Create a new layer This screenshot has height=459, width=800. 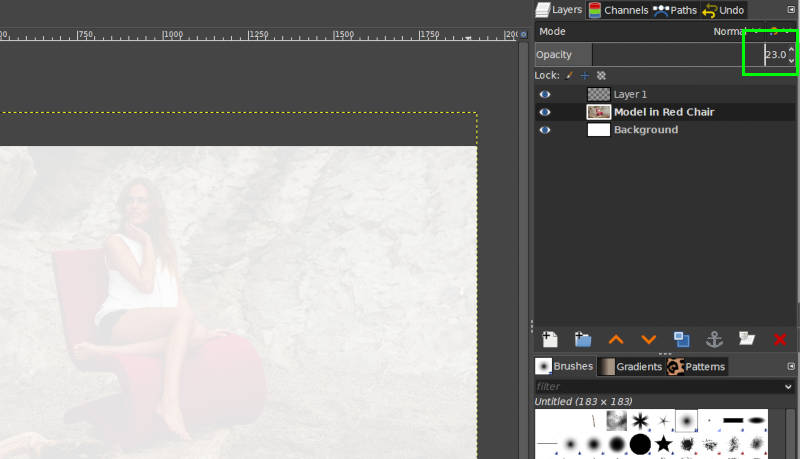tap(549, 339)
